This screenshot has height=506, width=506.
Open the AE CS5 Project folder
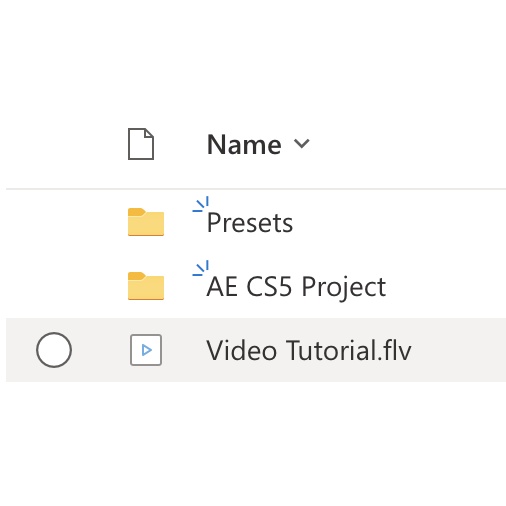click(296, 287)
